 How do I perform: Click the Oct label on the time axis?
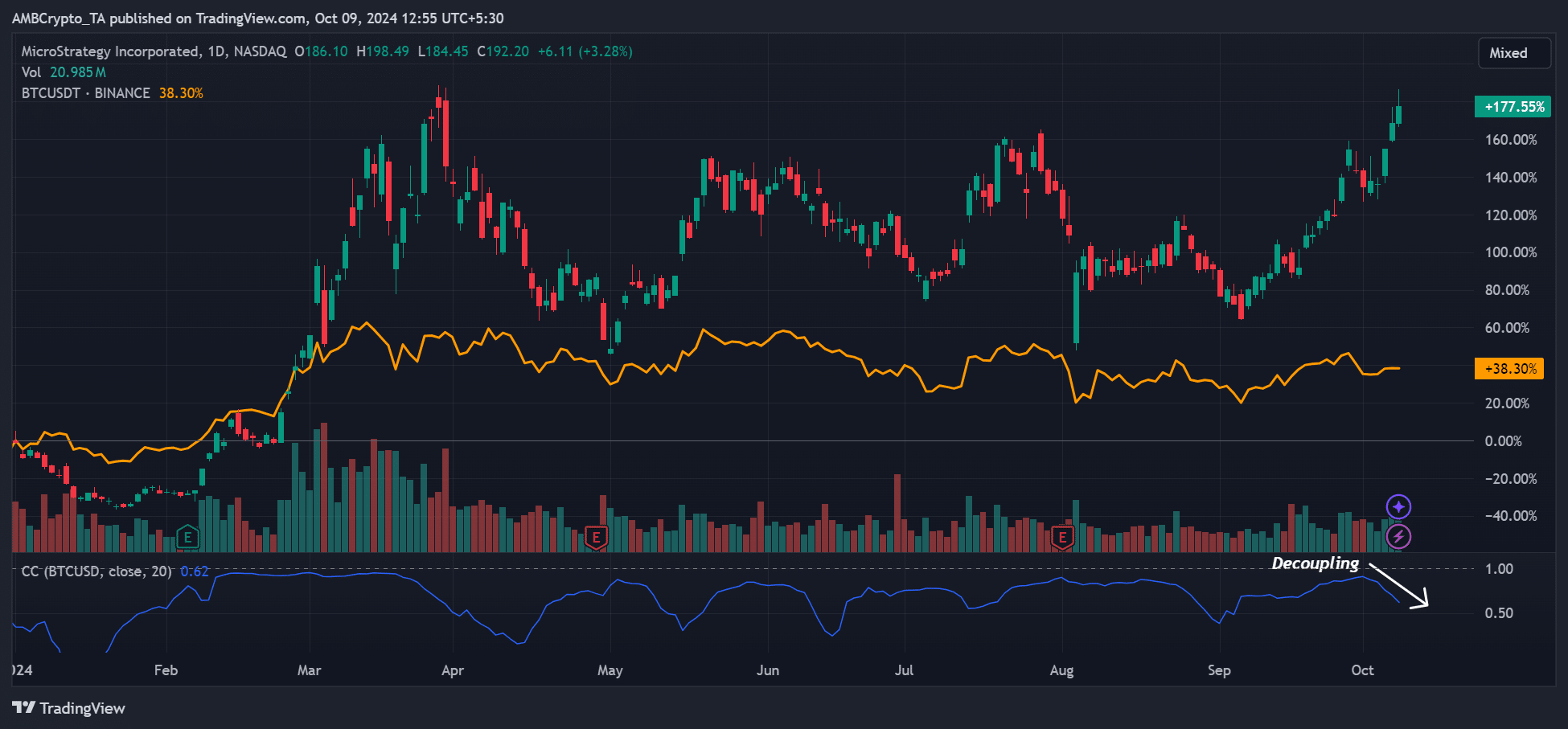click(x=1362, y=670)
